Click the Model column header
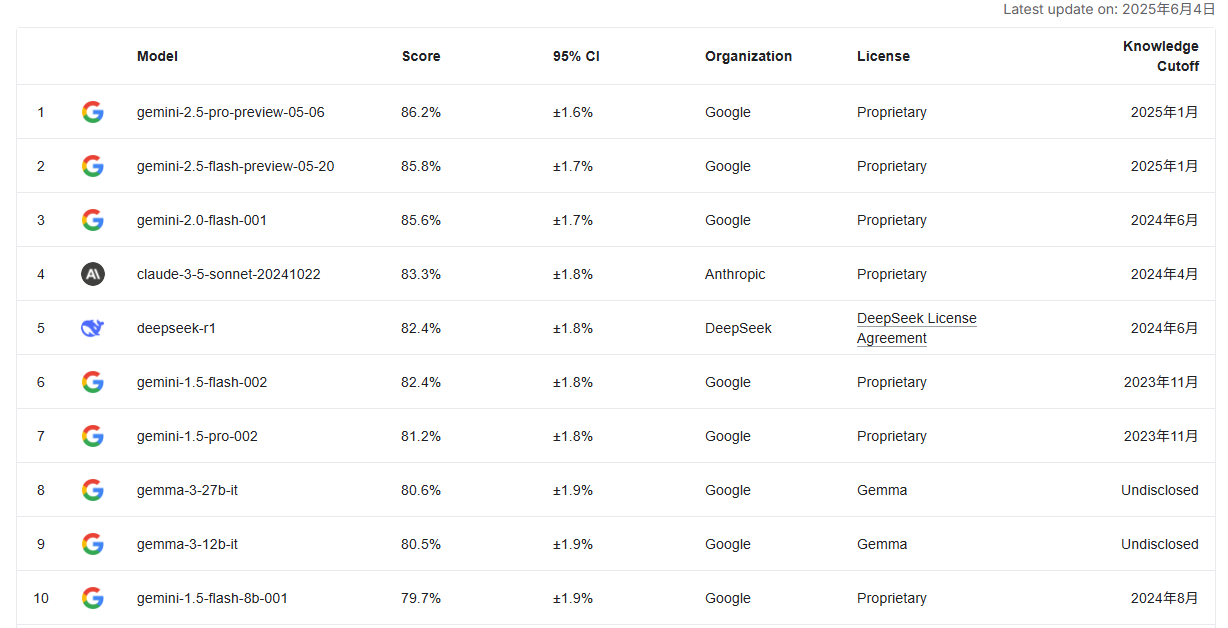 pos(157,56)
